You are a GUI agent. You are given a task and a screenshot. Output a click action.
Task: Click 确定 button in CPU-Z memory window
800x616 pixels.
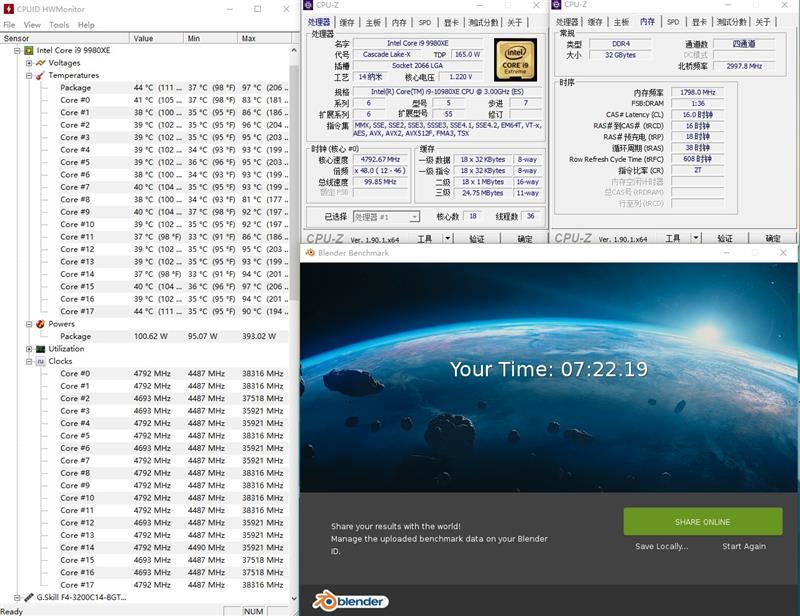pos(773,238)
